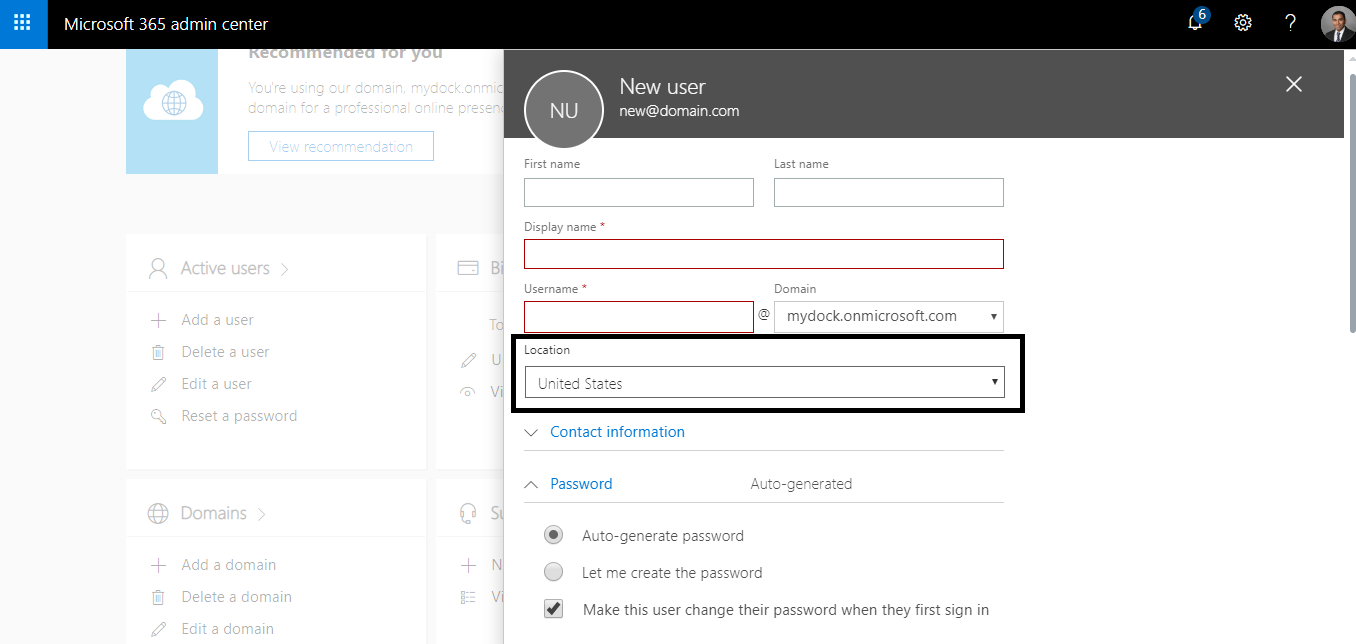Click the Active users person icon

158,268
